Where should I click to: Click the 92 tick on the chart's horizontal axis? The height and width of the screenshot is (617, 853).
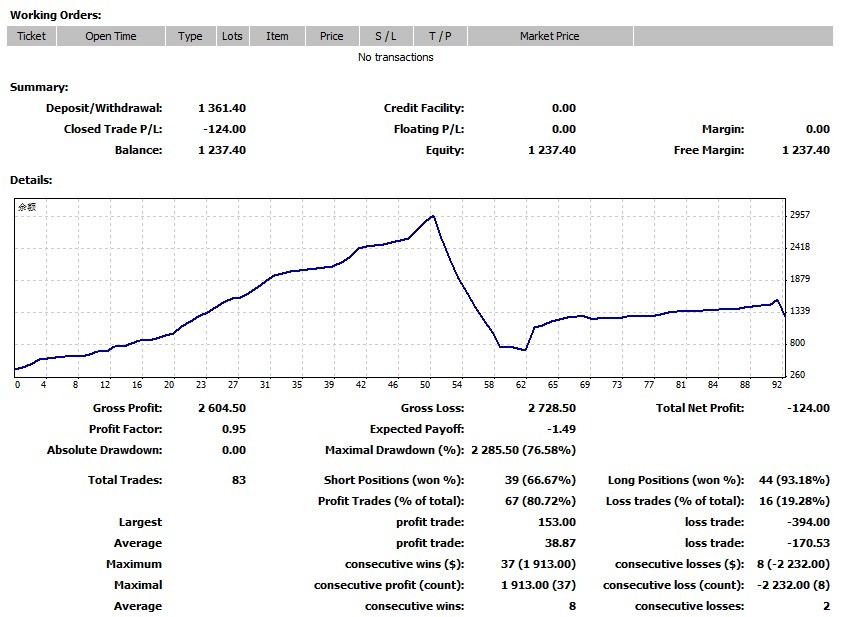point(775,384)
